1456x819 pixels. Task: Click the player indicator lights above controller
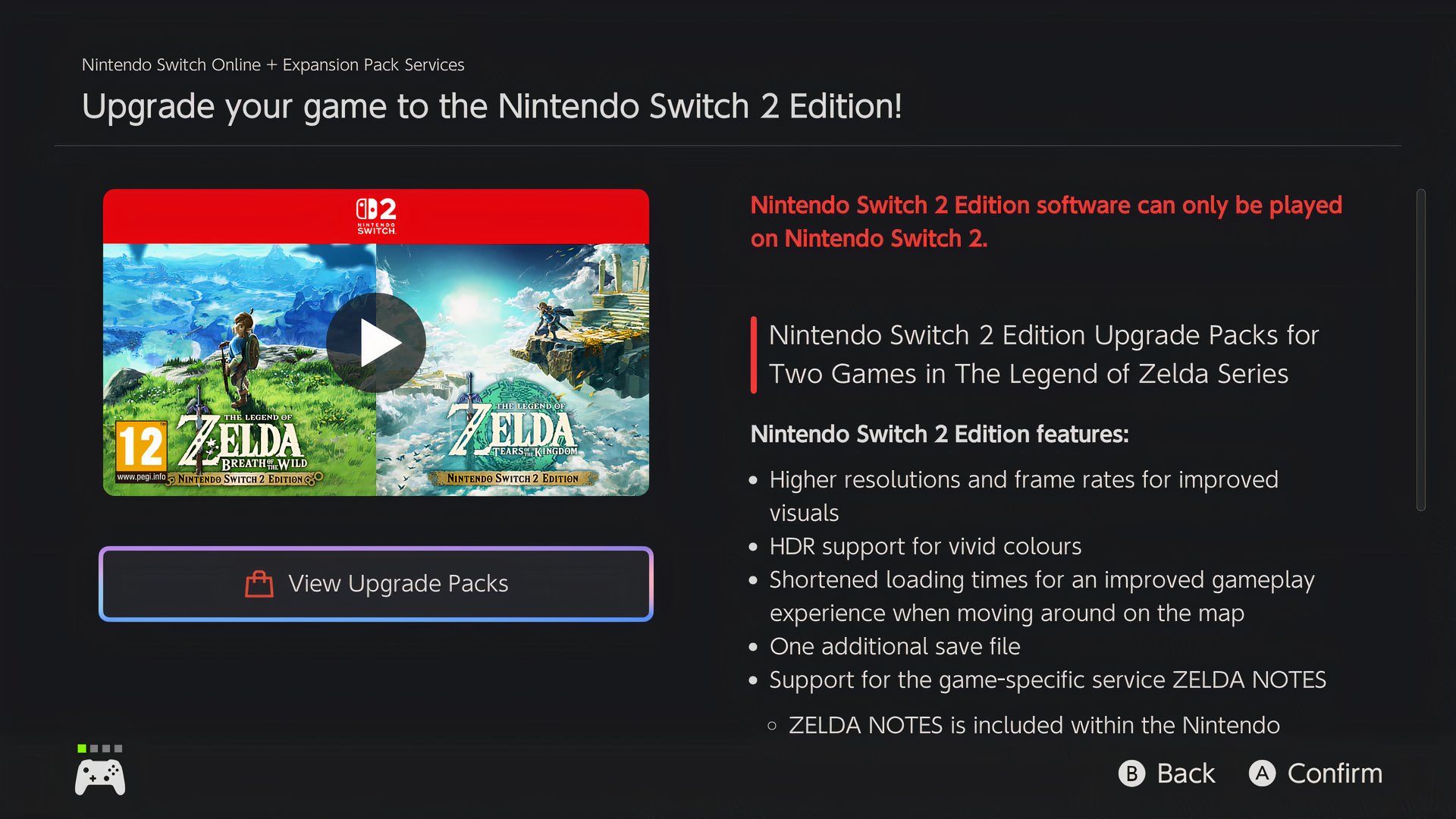100,748
